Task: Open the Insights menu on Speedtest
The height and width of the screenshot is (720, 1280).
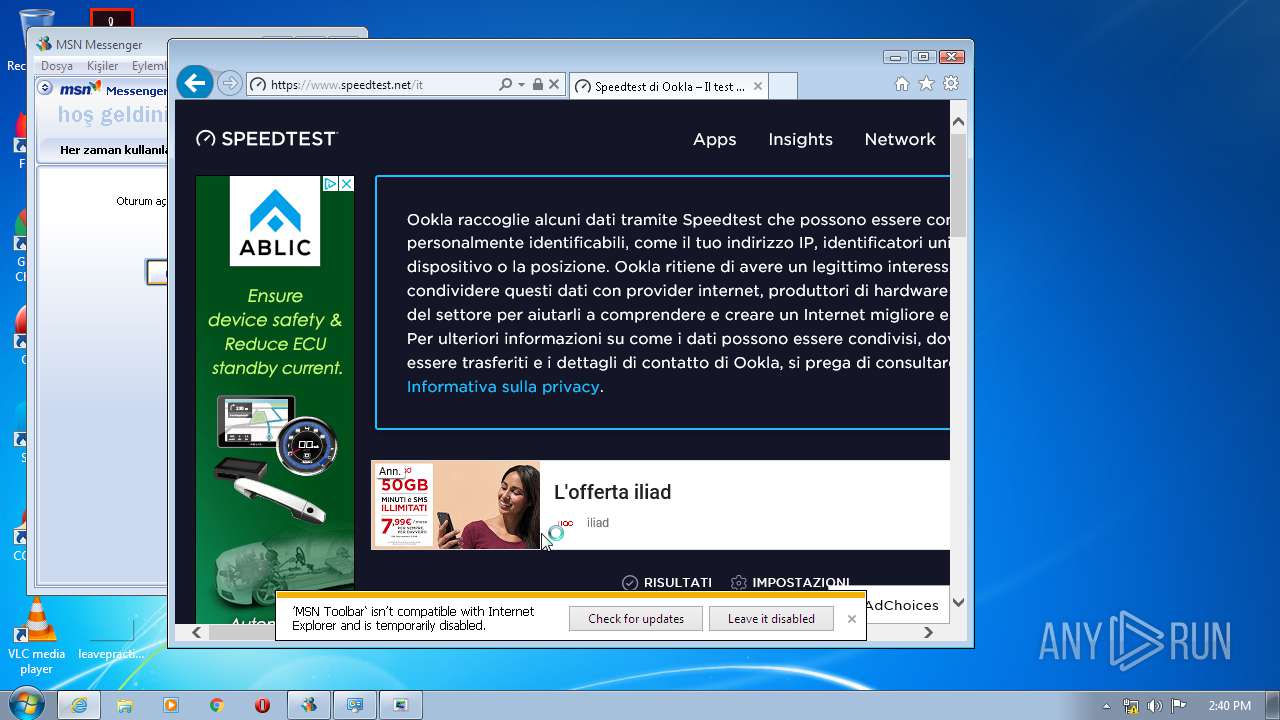Action: [800, 139]
